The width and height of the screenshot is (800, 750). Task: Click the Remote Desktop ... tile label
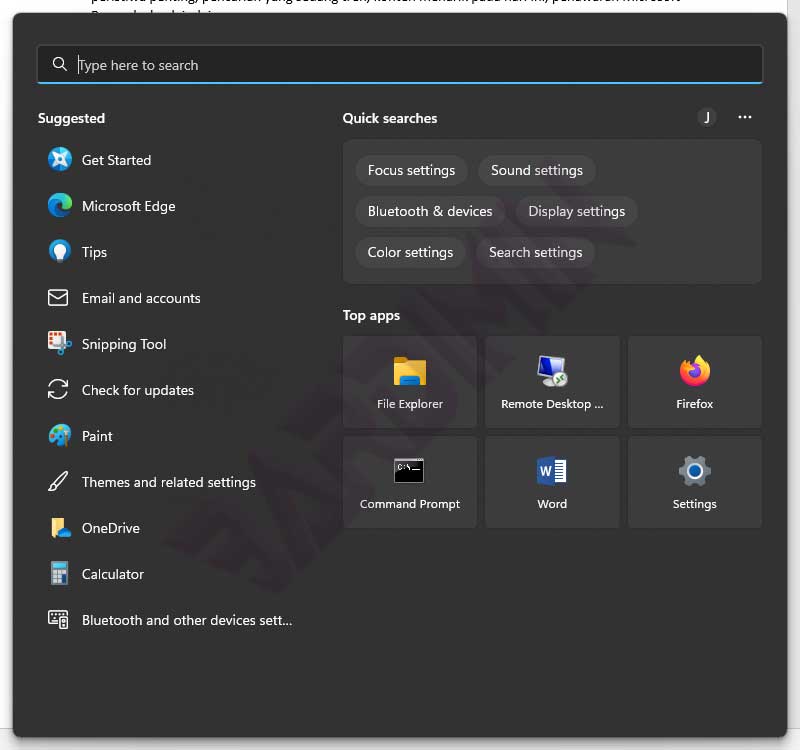coord(552,404)
